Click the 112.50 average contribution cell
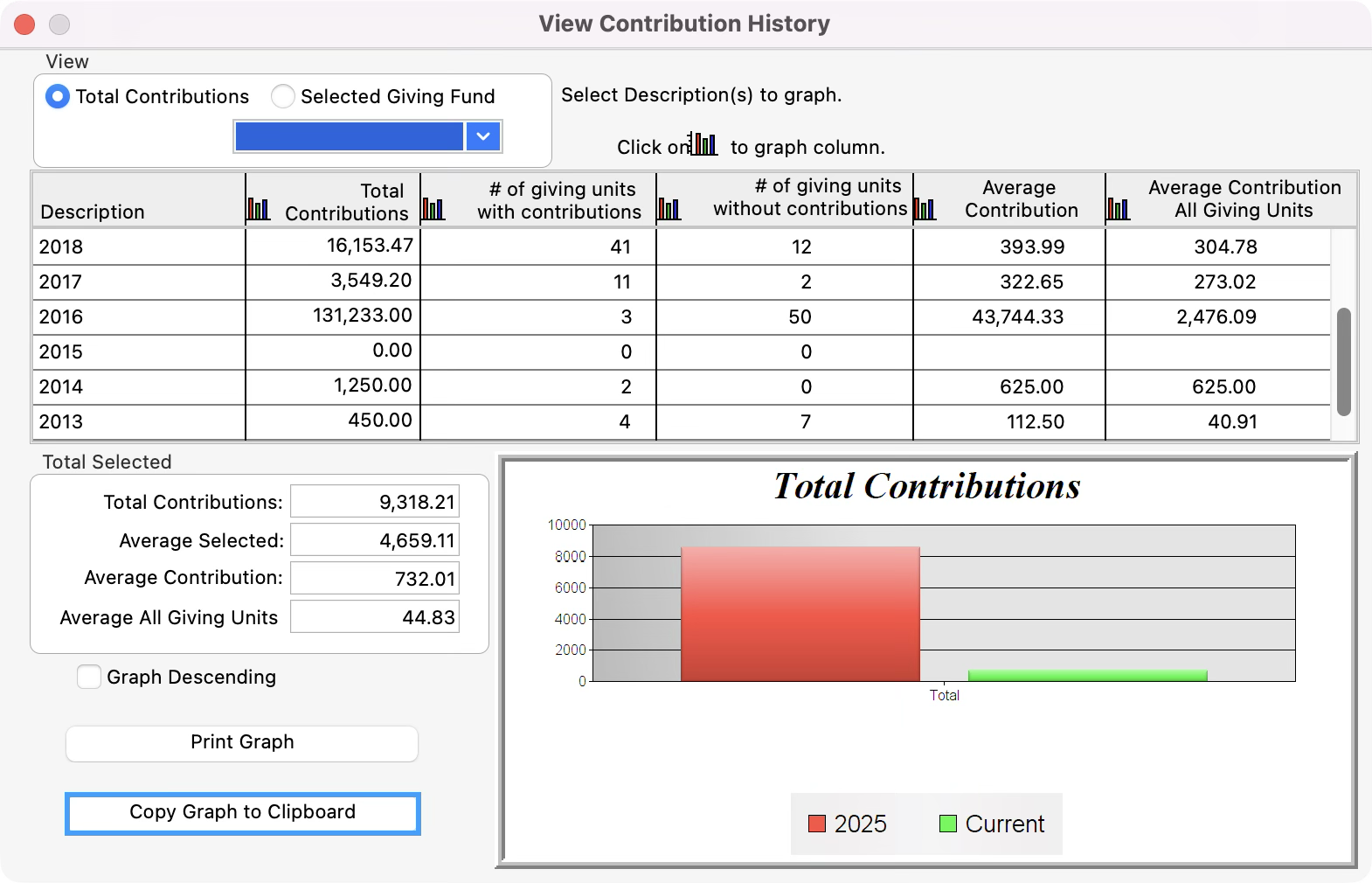Viewport: 1372px width, 883px height. click(1009, 421)
